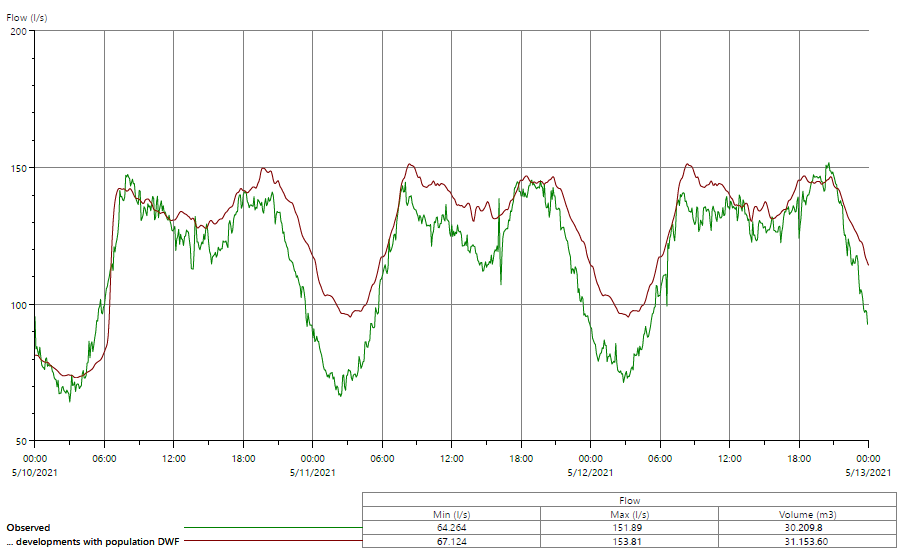Image resolution: width=900 pixels, height=553 pixels.
Task: Click the 30,209.8 volume cell
Action: point(807,527)
